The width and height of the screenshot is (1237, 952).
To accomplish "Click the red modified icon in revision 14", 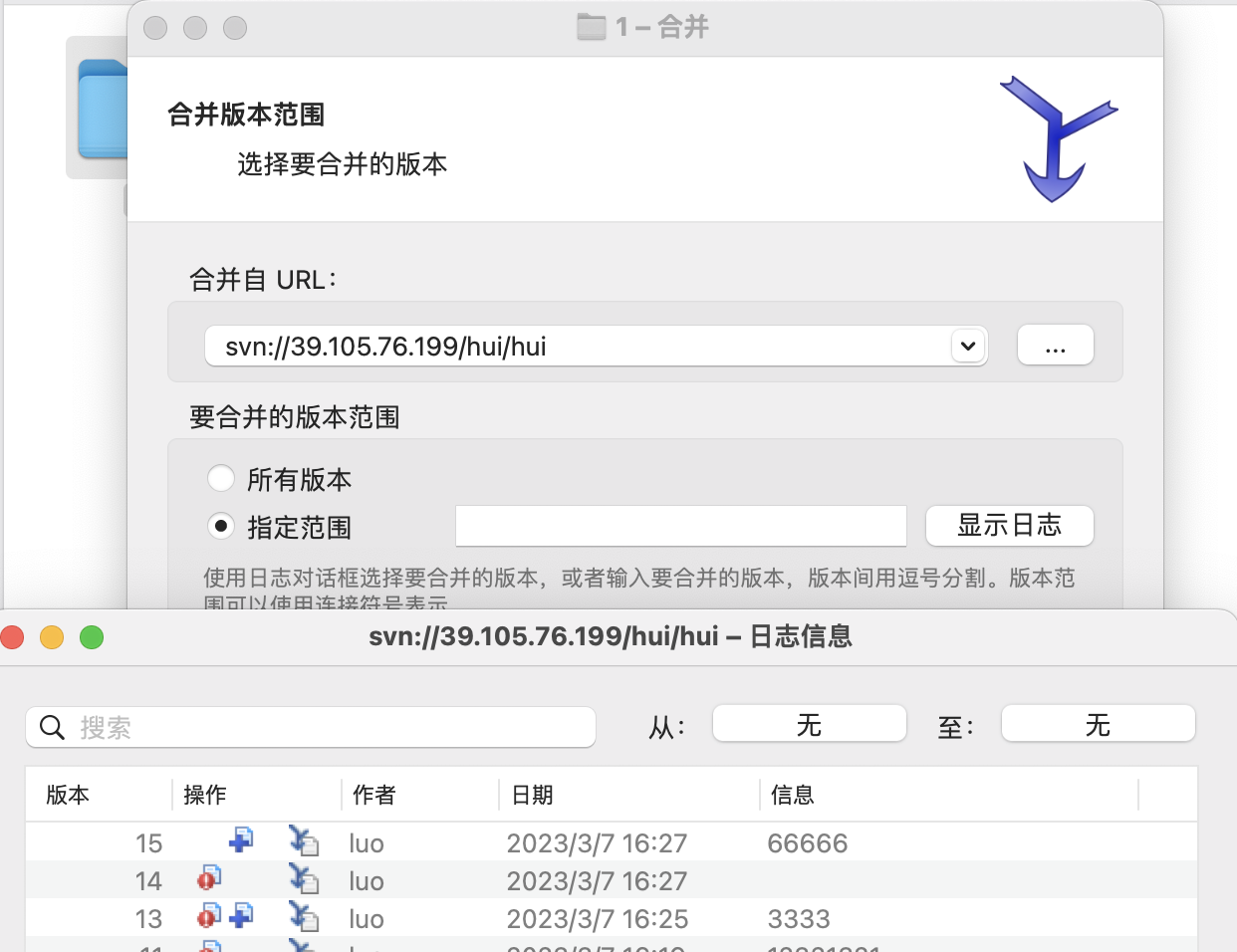I will tap(208, 878).
